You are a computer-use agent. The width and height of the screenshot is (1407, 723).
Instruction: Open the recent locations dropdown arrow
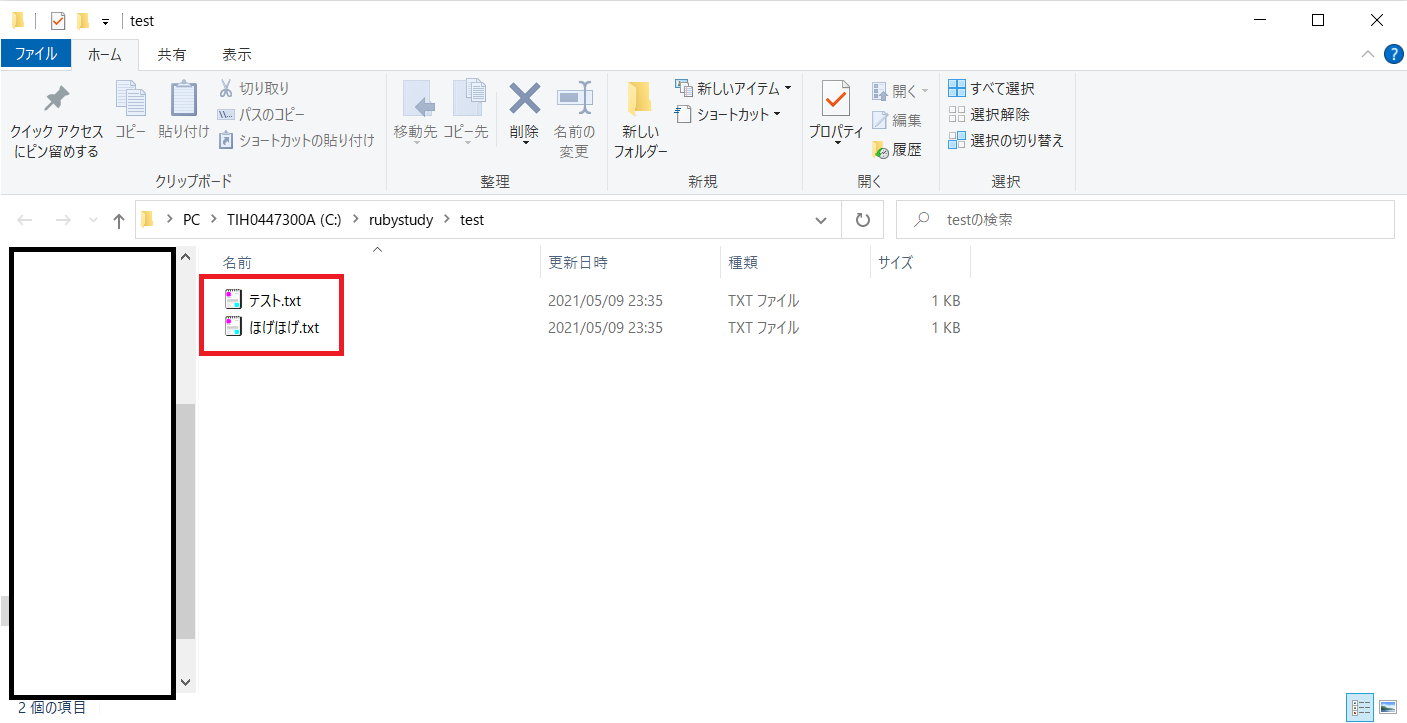(94, 220)
